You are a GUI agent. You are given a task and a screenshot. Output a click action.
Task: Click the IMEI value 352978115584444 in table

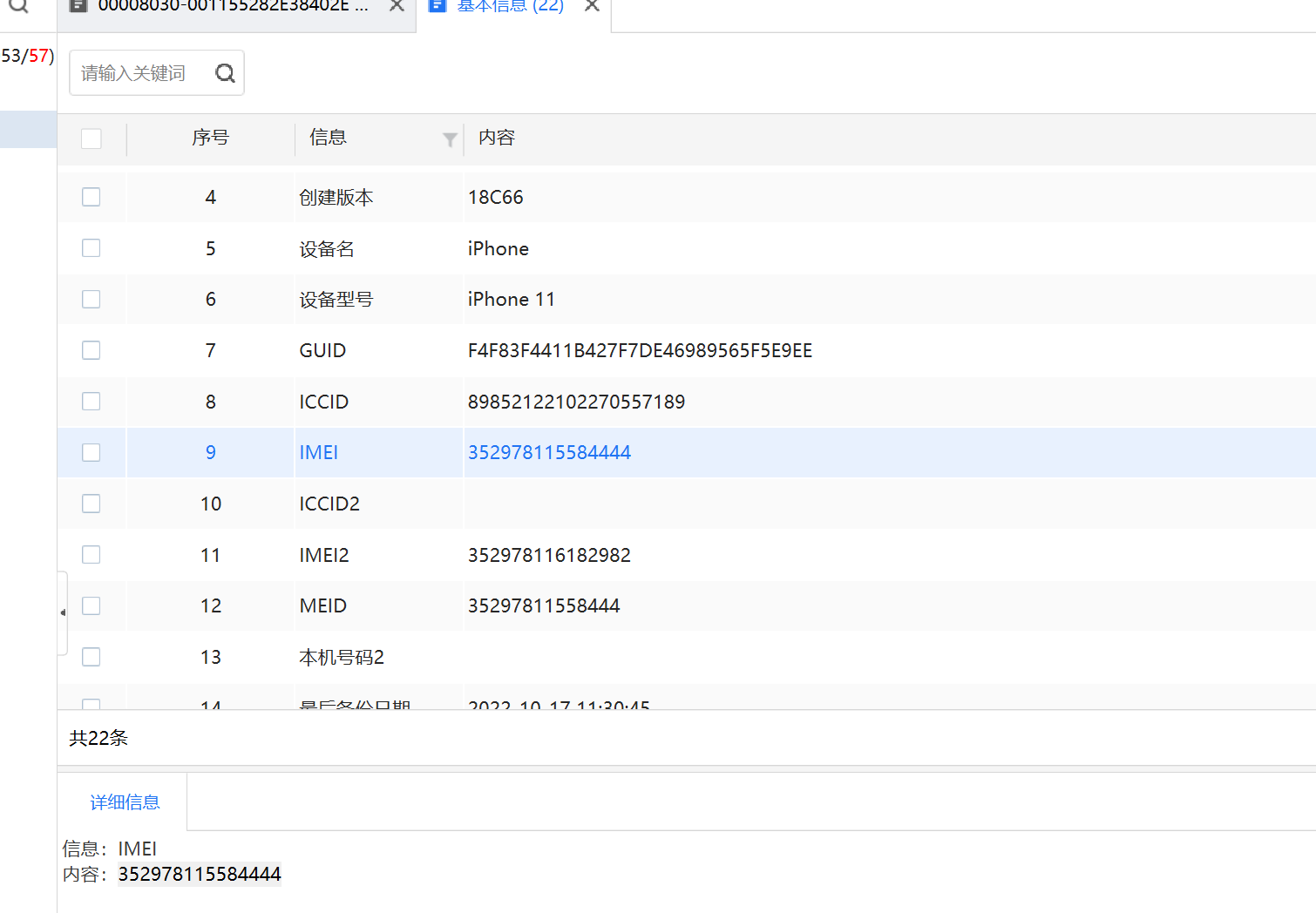pyautogui.click(x=549, y=452)
